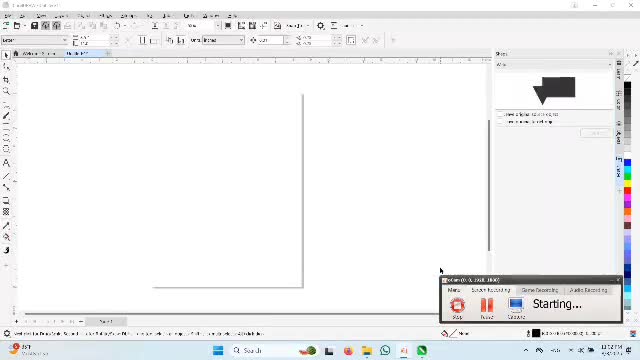Viewport: 640px width, 360px height.
Task: Select the Table grid tool
Action: coord(6,212)
